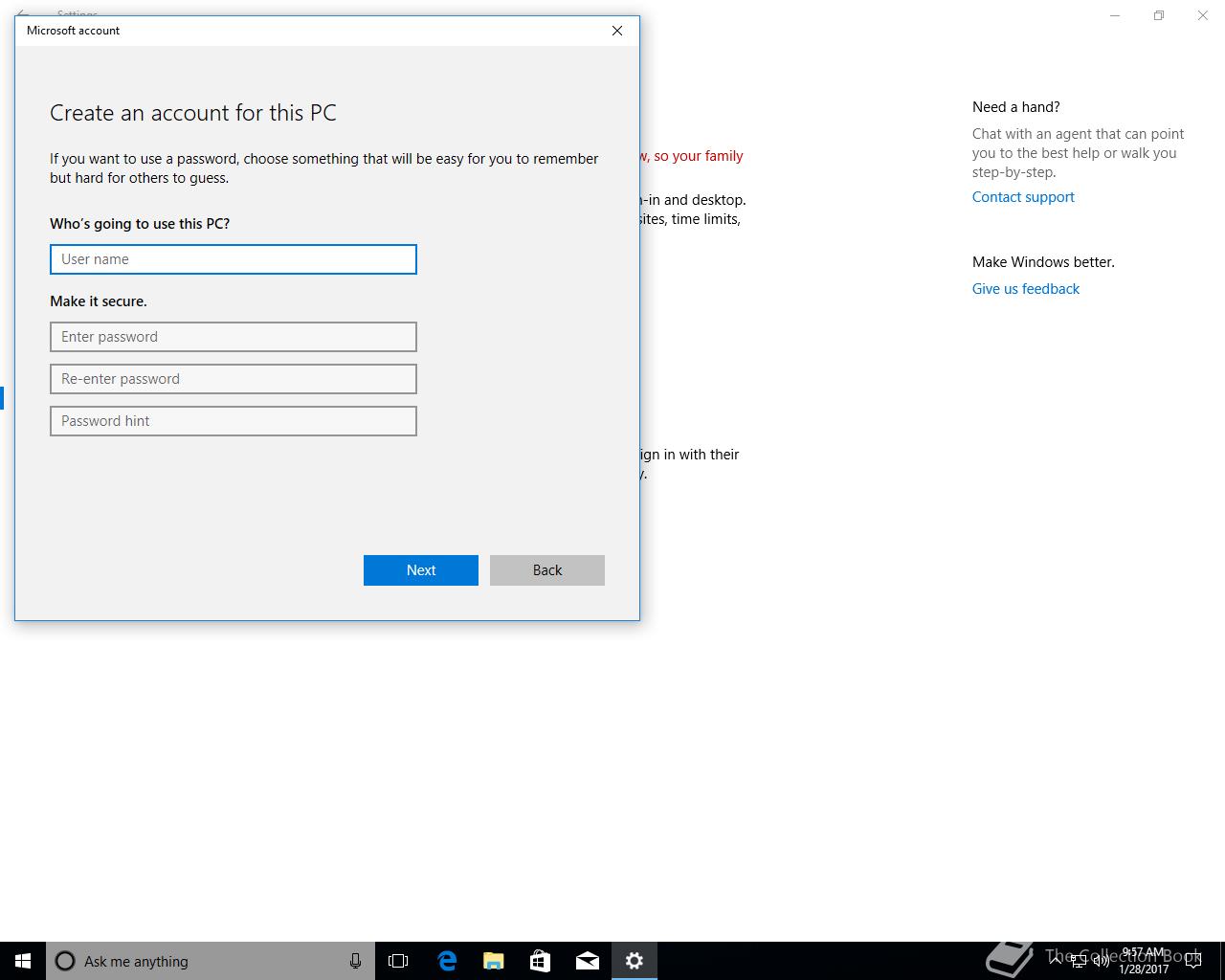This screenshot has height=980, width=1225.
Task: Click the Next button
Action: (421, 570)
